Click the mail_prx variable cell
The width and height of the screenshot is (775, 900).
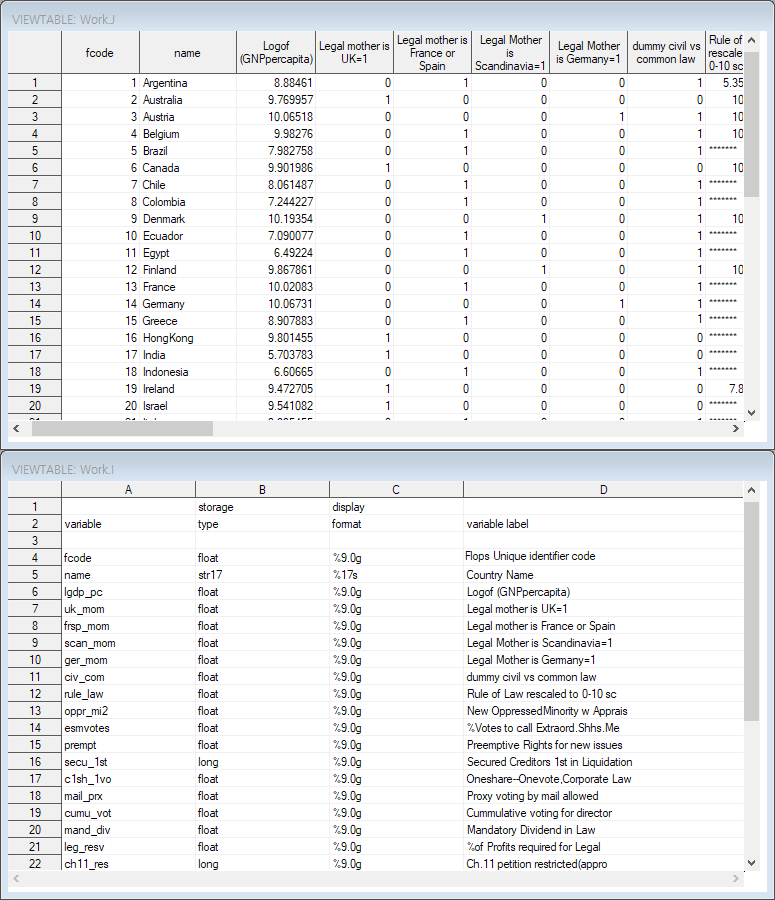click(x=129, y=796)
